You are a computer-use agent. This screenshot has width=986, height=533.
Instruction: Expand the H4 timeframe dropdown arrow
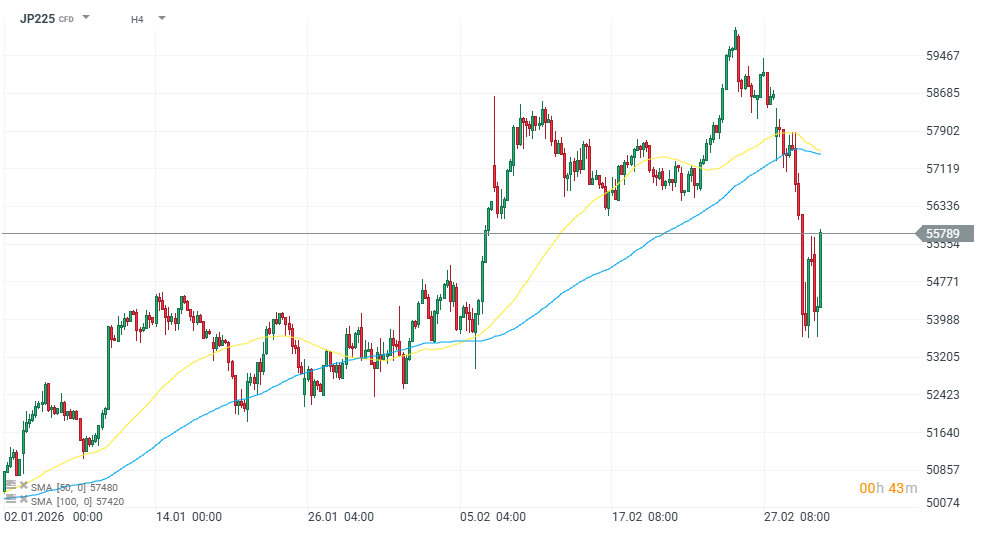tap(162, 18)
